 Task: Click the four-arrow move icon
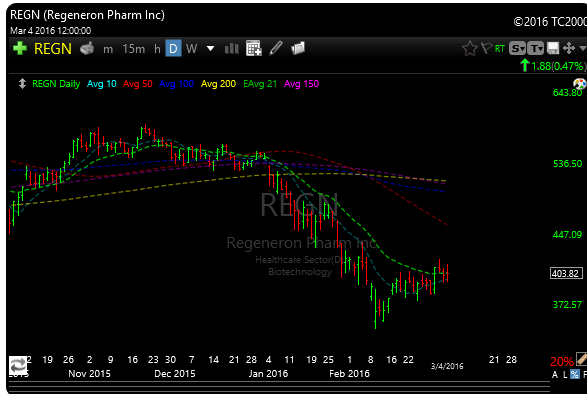(569, 48)
